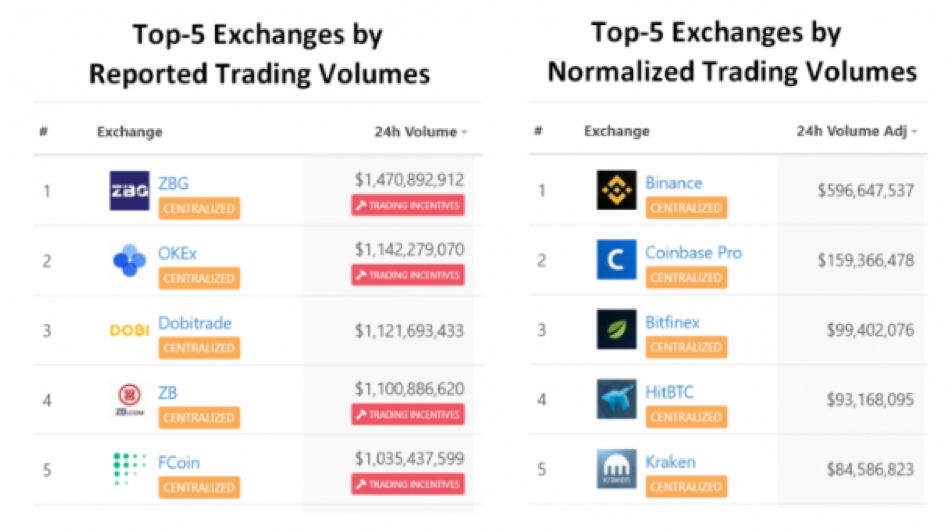The width and height of the screenshot is (945, 531).
Task: Click the Centralized tag under Binance
Action: pyautogui.click(x=686, y=208)
